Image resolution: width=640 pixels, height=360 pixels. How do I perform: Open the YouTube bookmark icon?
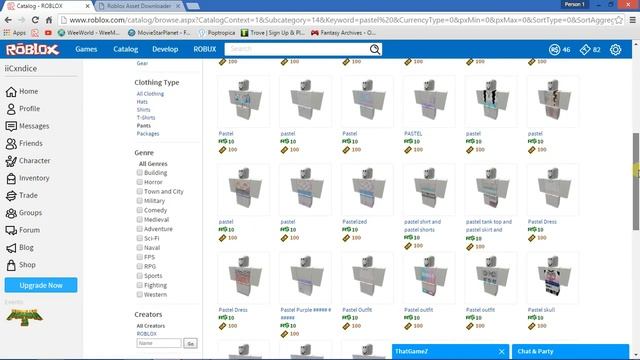click(x=48, y=33)
